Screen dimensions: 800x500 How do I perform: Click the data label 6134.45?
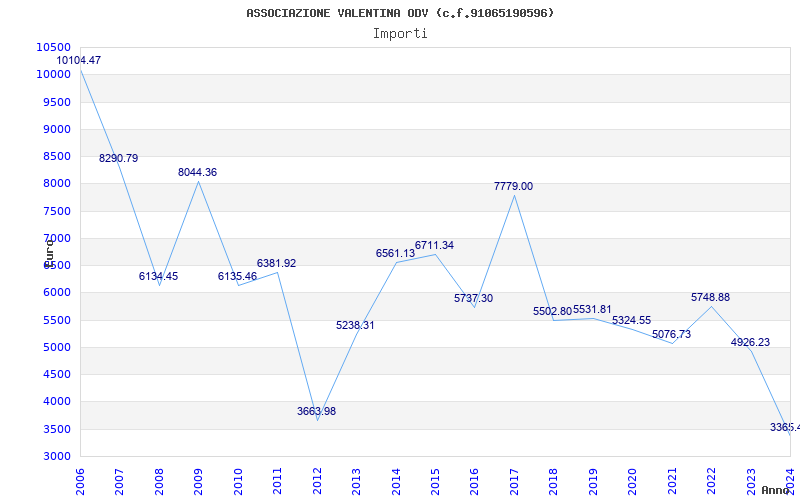click(x=158, y=276)
